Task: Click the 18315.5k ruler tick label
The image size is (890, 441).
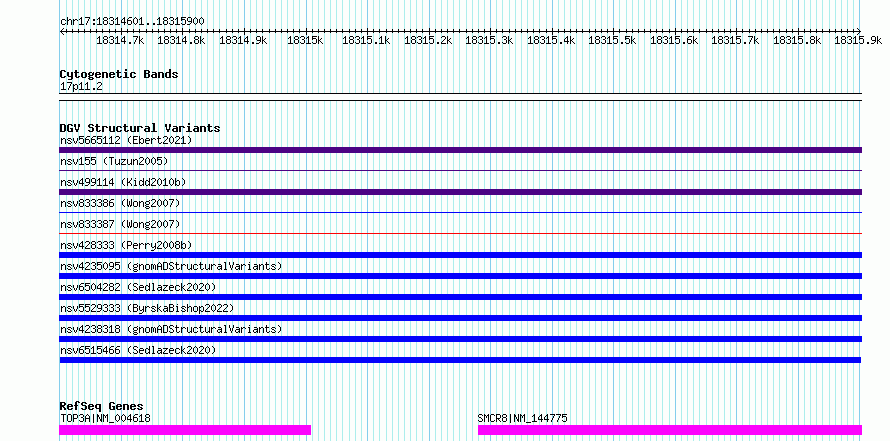Action: point(612,40)
